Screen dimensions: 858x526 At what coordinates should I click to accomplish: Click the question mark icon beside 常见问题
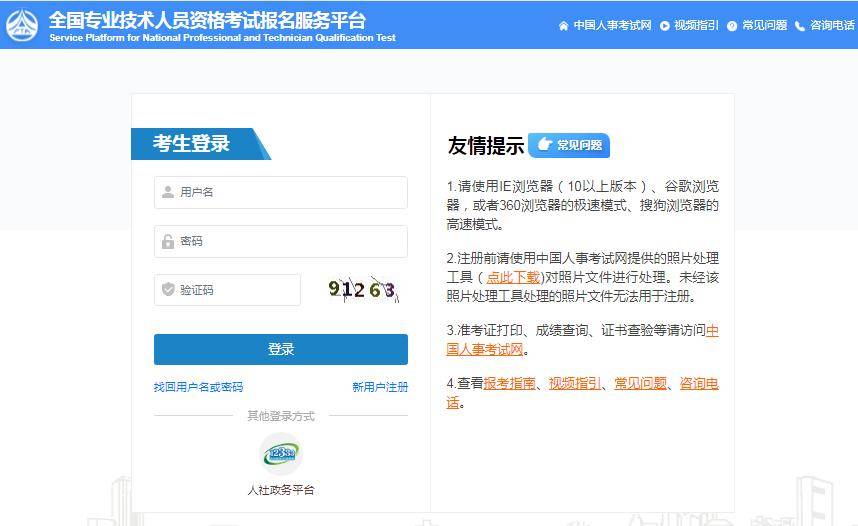click(x=732, y=26)
